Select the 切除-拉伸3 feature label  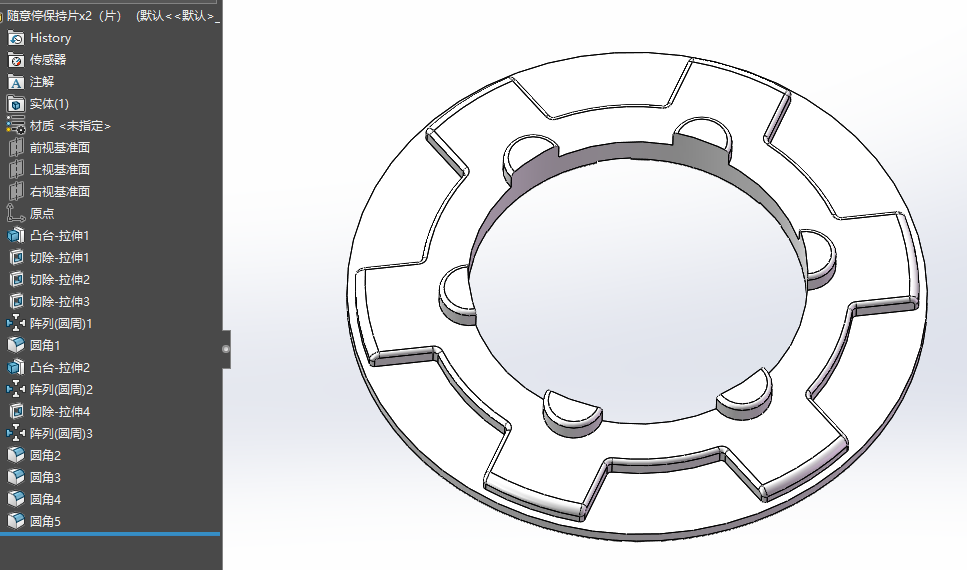click(60, 302)
